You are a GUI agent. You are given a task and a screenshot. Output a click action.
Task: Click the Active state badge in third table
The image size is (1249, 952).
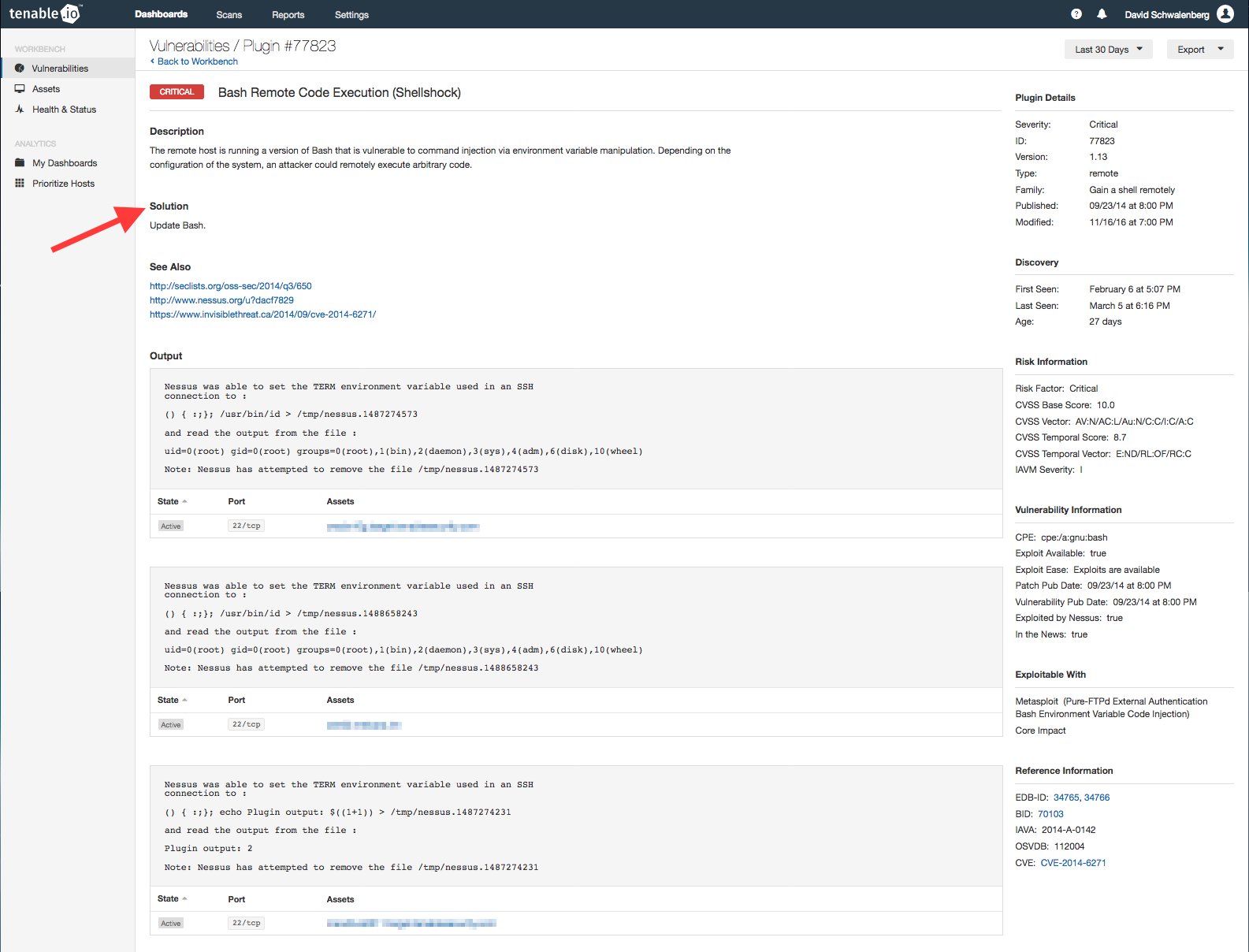pos(171,924)
